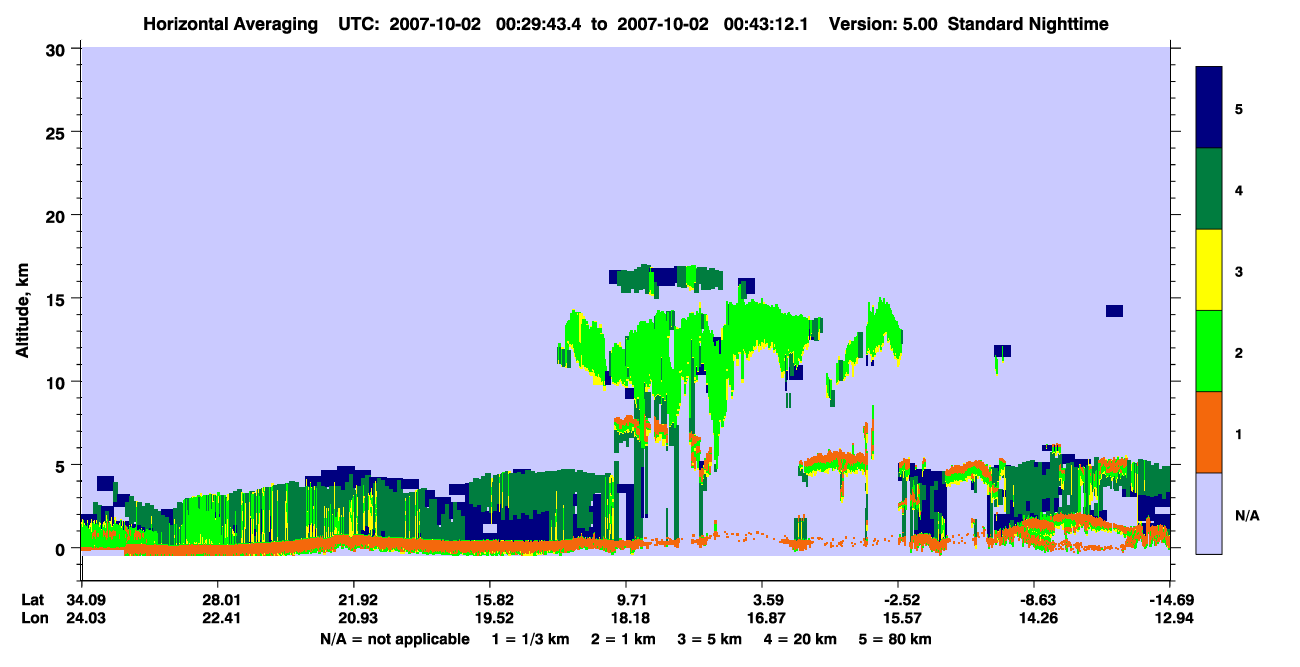
Task: Click the dark green level 4 colorbar segment
Action: (x=1209, y=189)
